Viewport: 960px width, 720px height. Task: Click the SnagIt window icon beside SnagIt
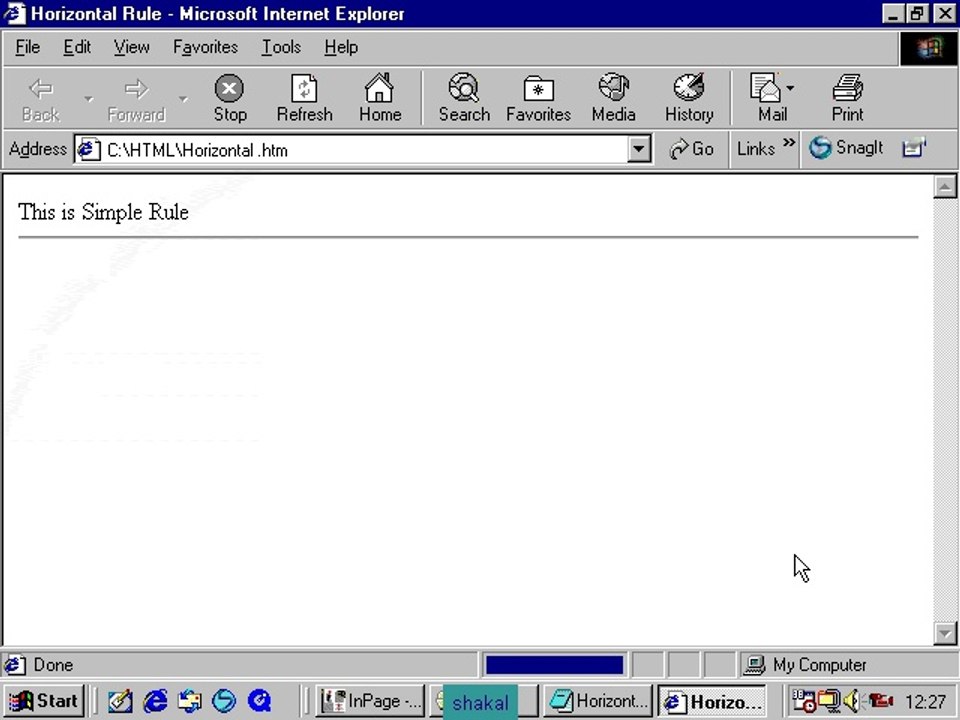tap(913, 148)
